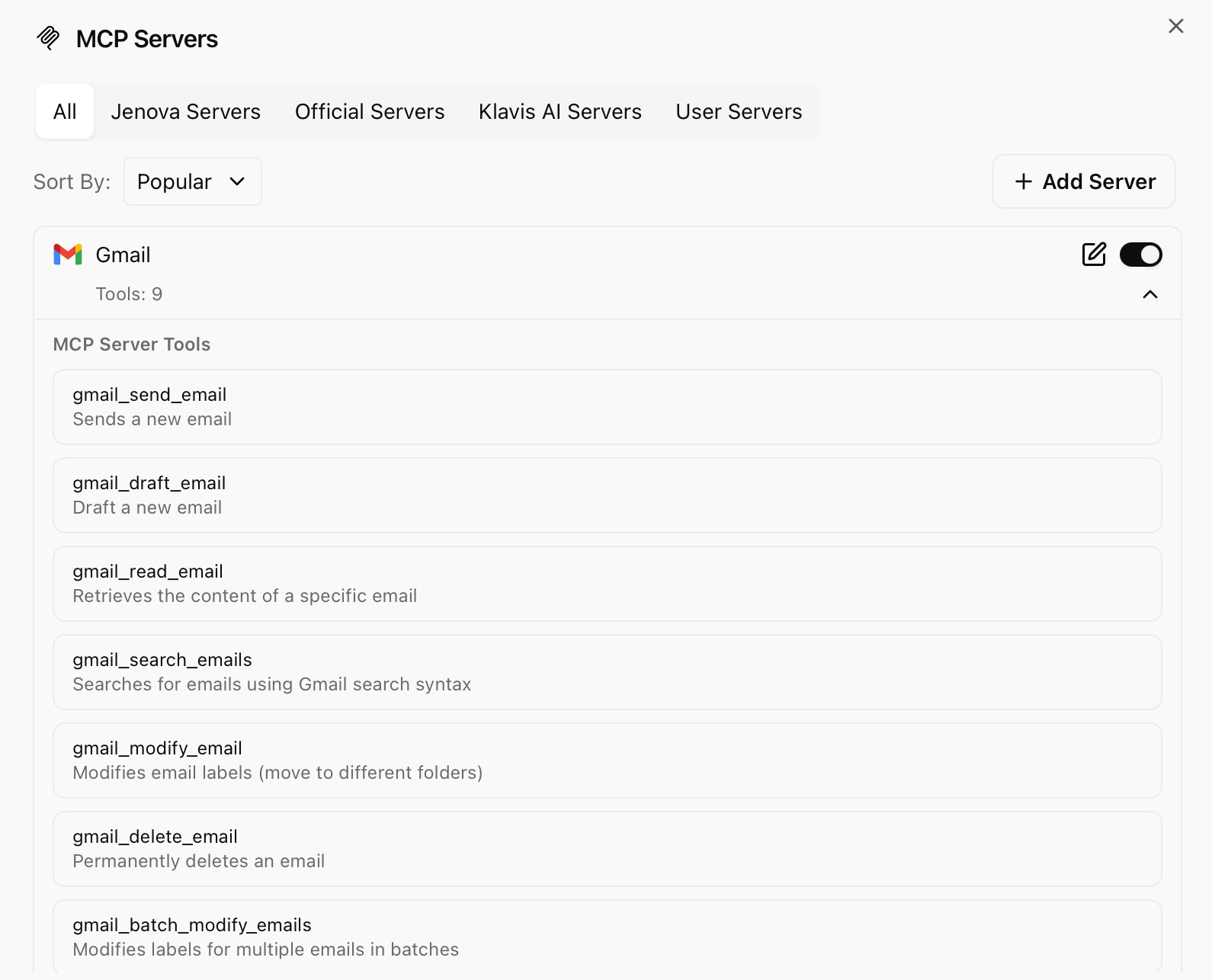1212x980 pixels.
Task: Open the Klavis AI Servers tab
Action: click(560, 112)
